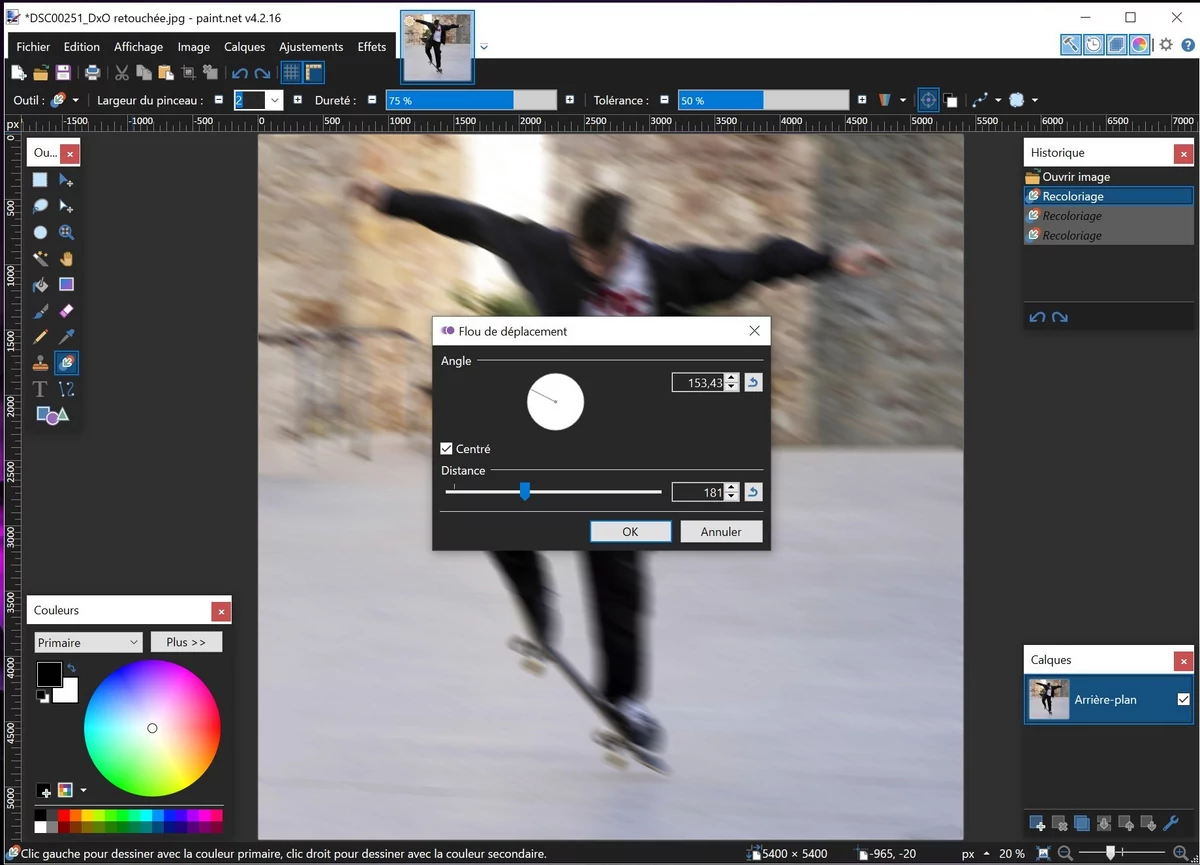Open the Calques menu
The image size is (1200, 865).
pos(244,47)
